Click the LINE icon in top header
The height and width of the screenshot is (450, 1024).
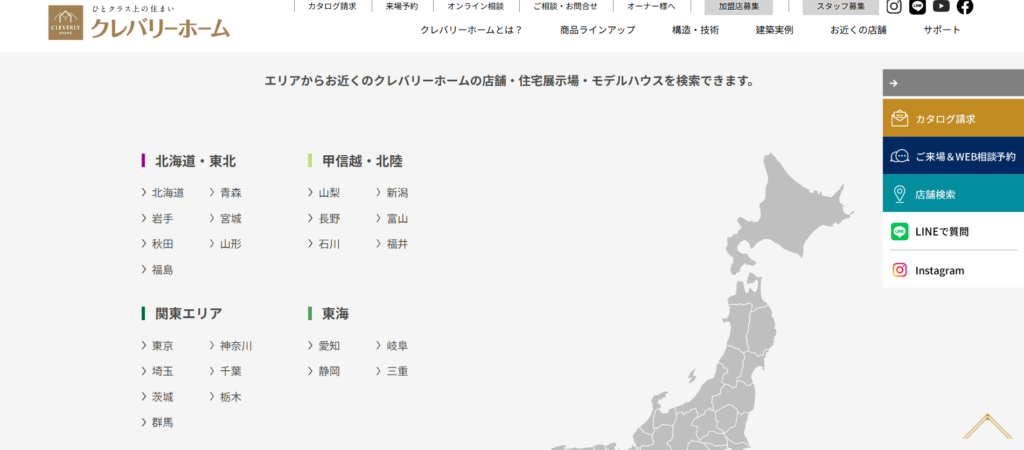(x=918, y=7)
